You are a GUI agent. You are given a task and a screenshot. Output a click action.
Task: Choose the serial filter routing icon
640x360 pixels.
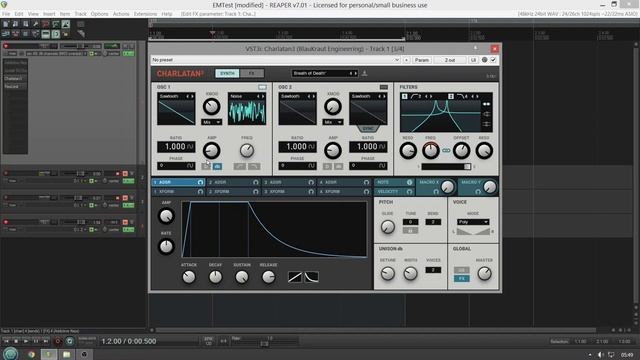click(487, 104)
